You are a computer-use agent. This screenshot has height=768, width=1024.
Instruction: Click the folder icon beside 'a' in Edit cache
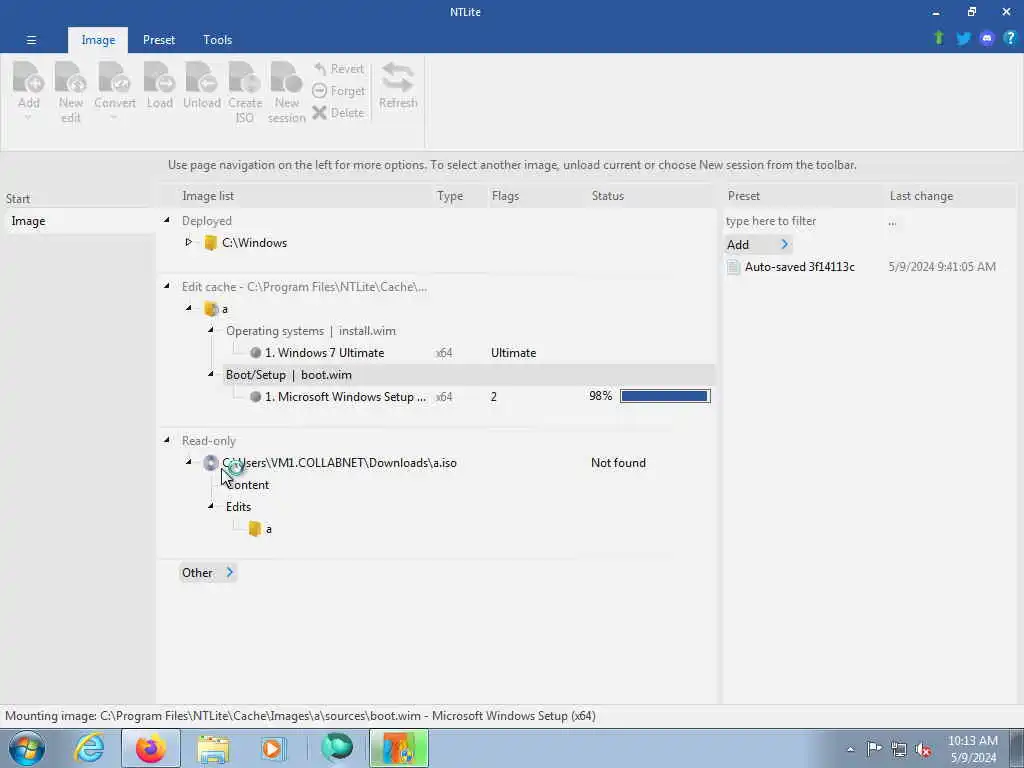[x=210, y=309]
